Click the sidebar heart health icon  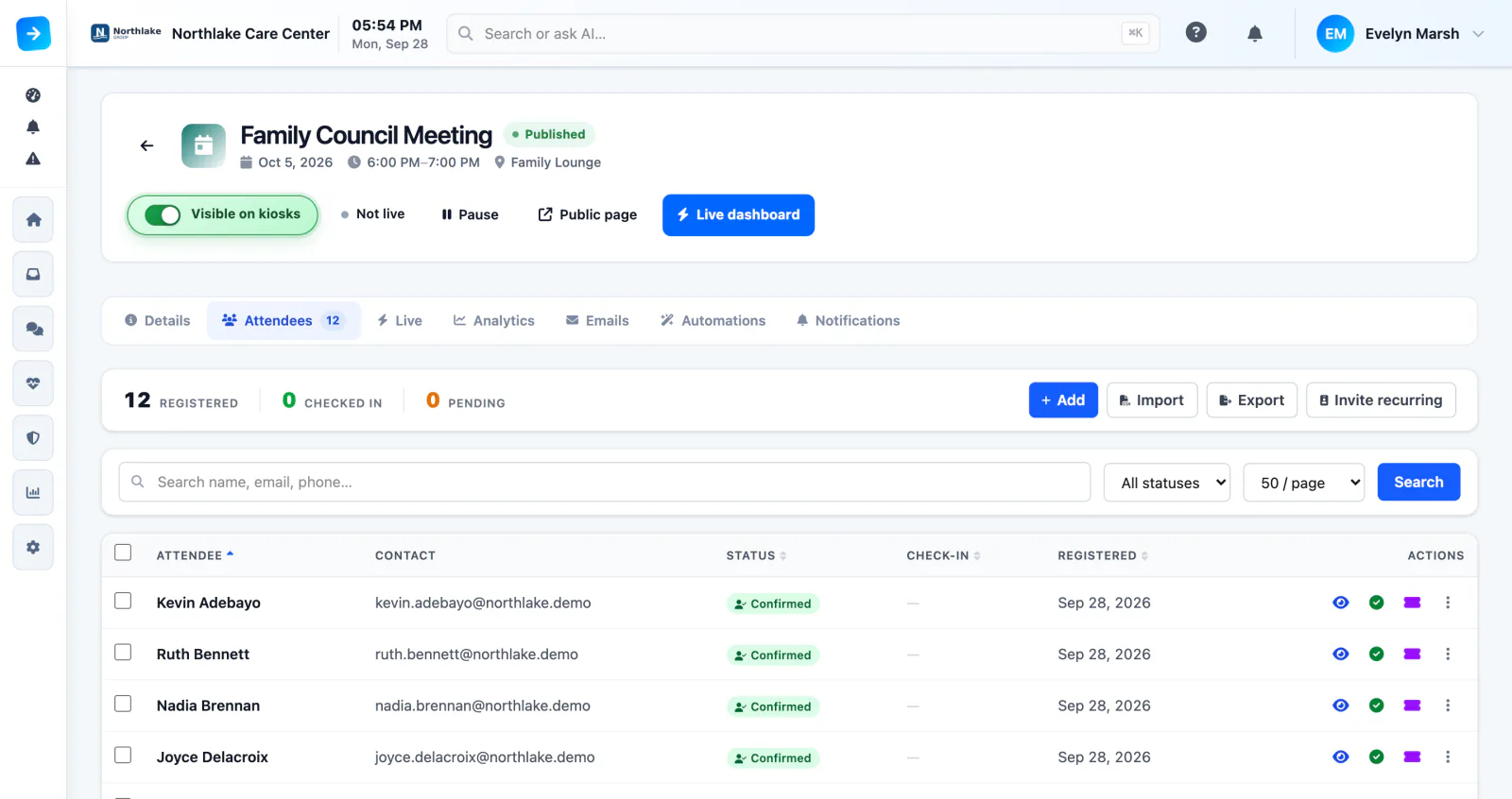point(33,383)
